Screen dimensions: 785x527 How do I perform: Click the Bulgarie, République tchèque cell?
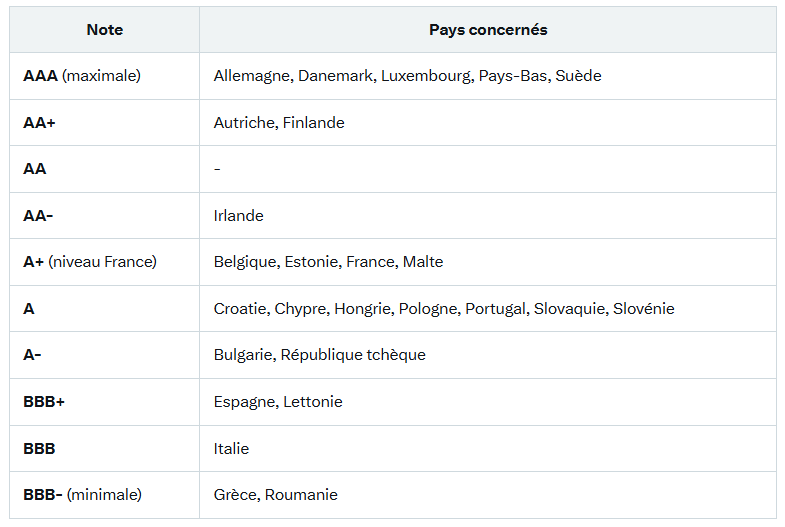(x=488, y=355)
